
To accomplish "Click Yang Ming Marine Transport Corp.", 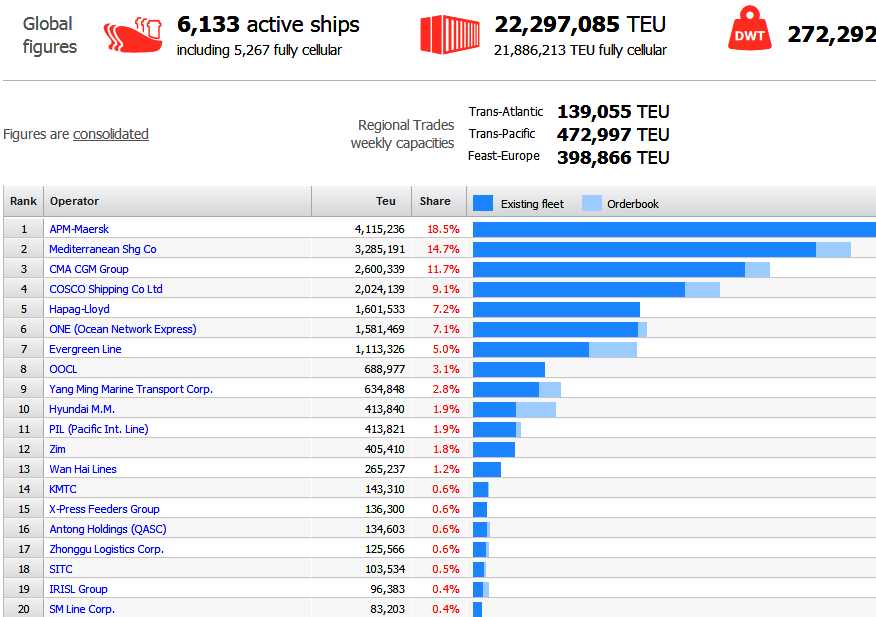I will [131, 389].
